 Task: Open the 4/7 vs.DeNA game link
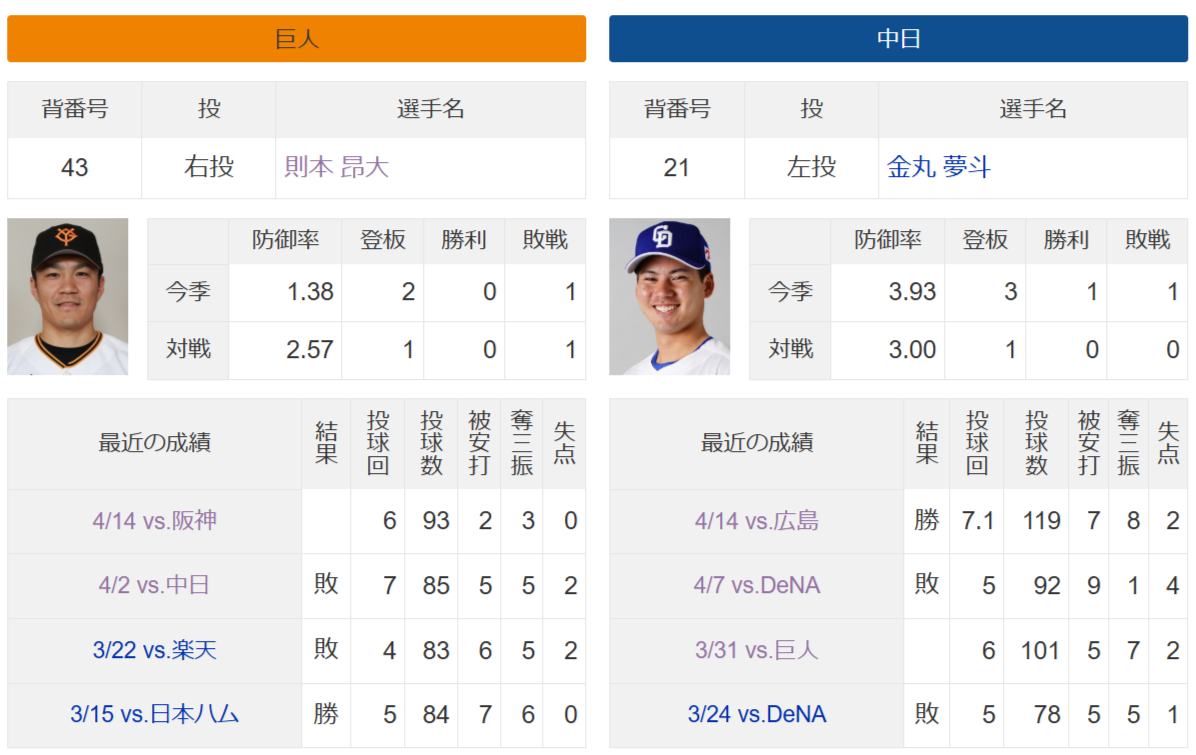(x=756, y=586)
